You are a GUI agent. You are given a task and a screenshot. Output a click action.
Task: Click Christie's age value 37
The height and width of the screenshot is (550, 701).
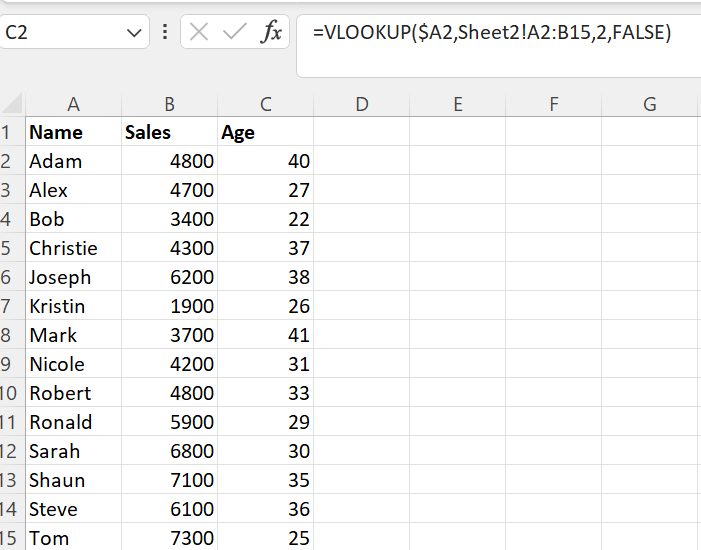click(266, 247)
